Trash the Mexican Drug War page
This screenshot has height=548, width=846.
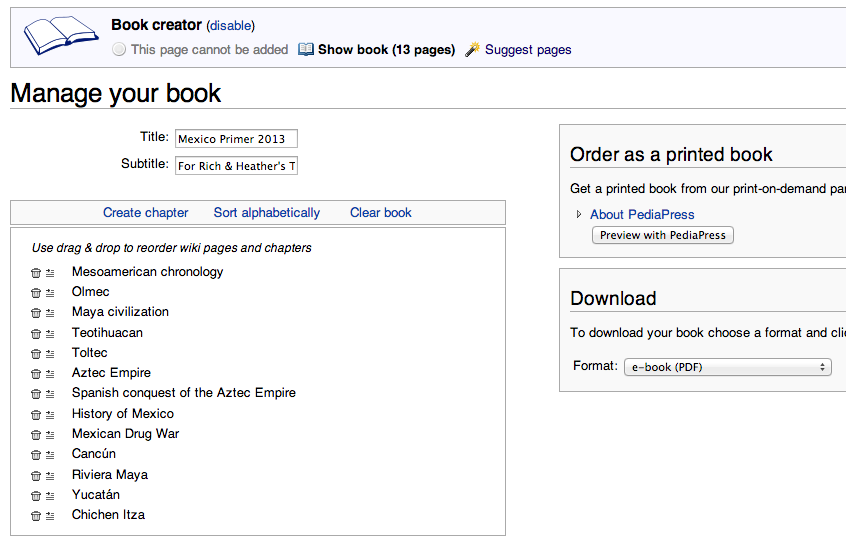(36, 435)
